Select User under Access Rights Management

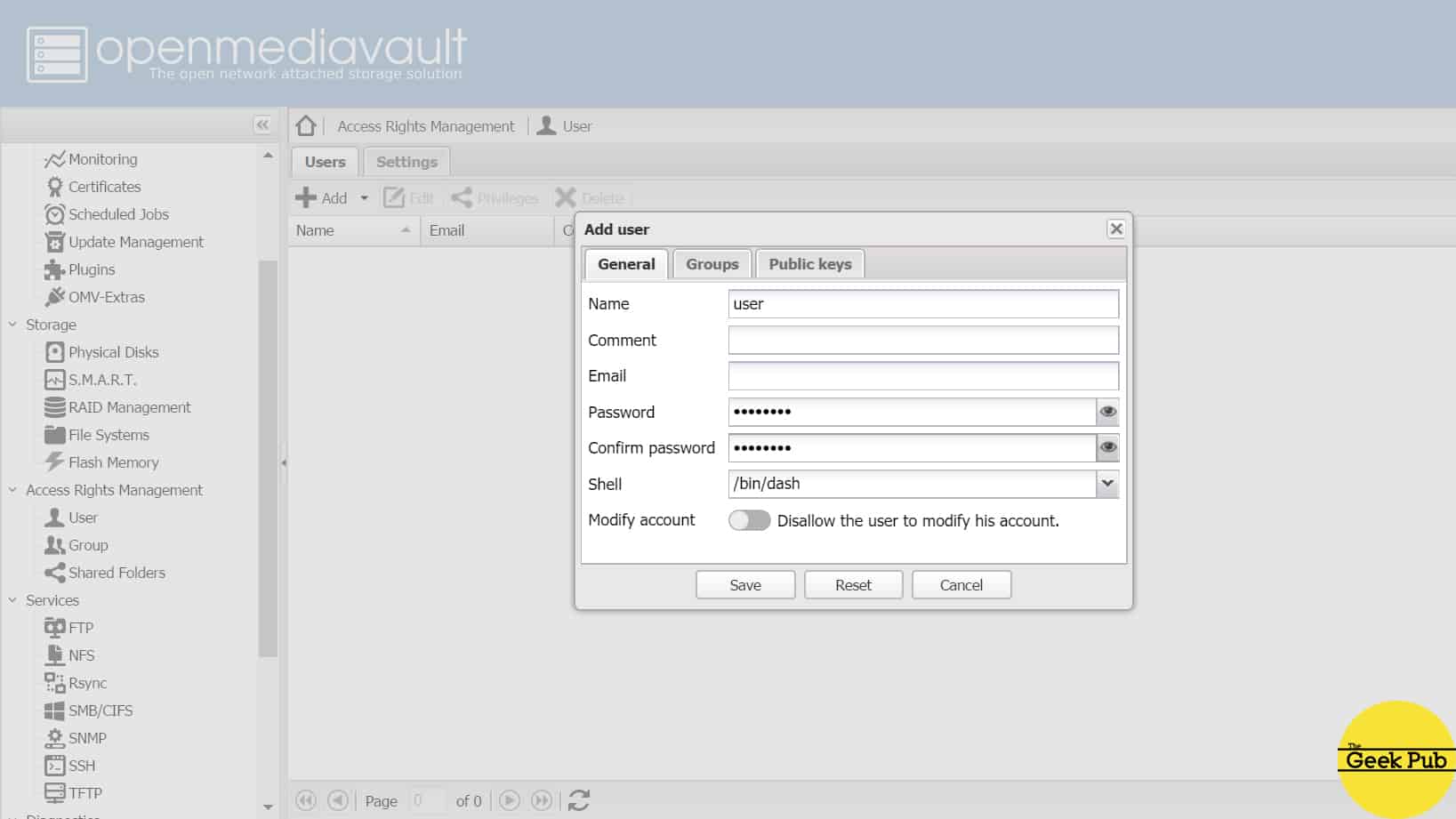[x=71, y=518]
